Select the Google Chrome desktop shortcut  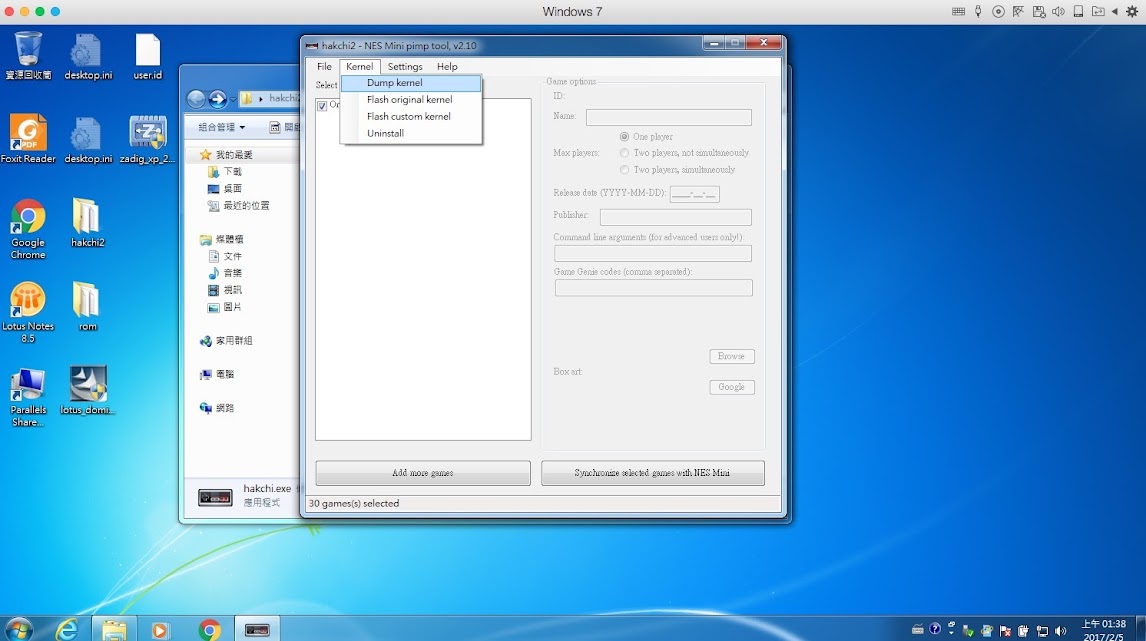tap(28, 229)
